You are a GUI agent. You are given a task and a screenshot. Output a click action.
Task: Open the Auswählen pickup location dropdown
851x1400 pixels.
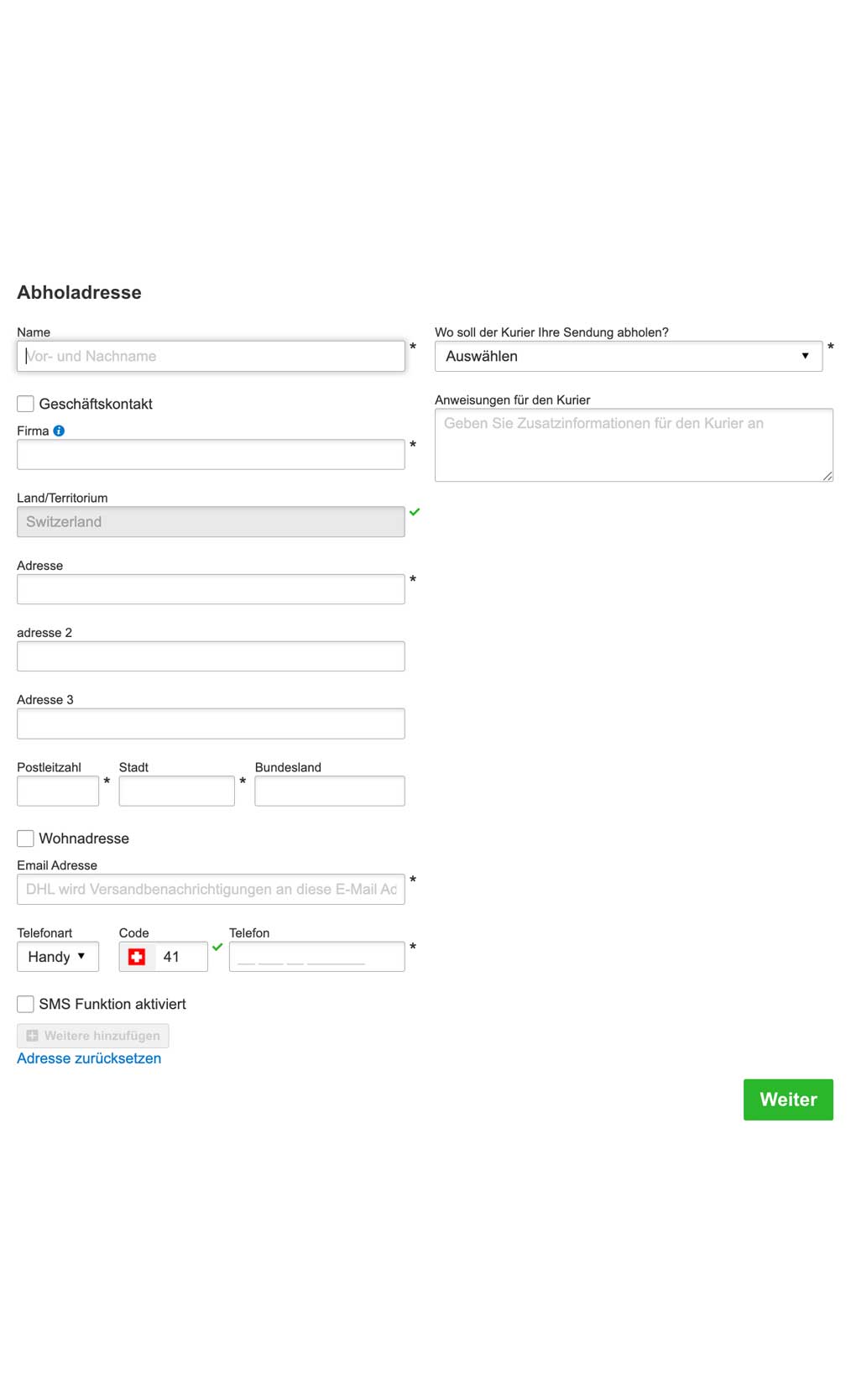(x=628, y=356)
